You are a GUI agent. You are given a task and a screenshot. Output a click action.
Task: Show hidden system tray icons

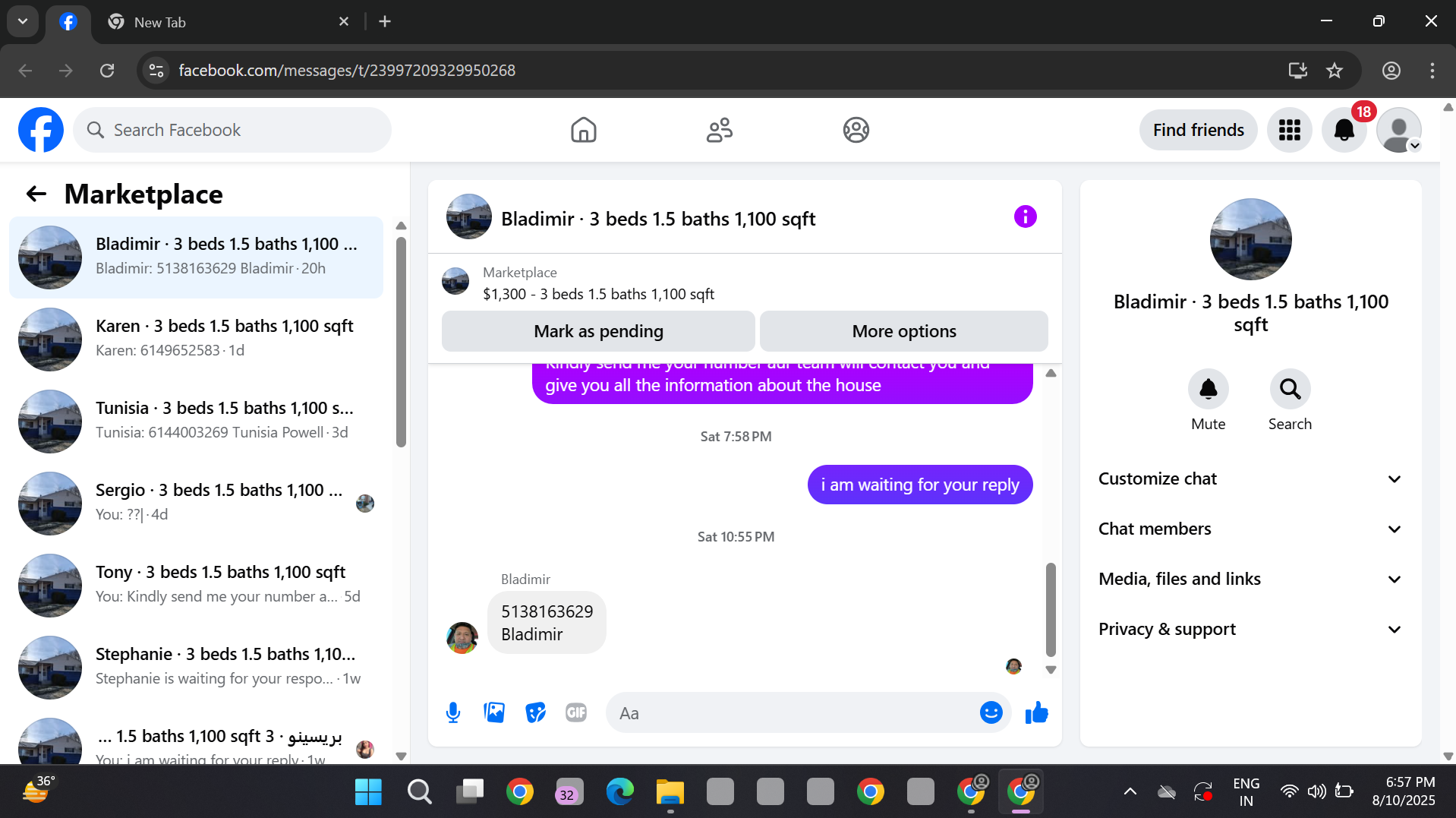coord(1130,791)
